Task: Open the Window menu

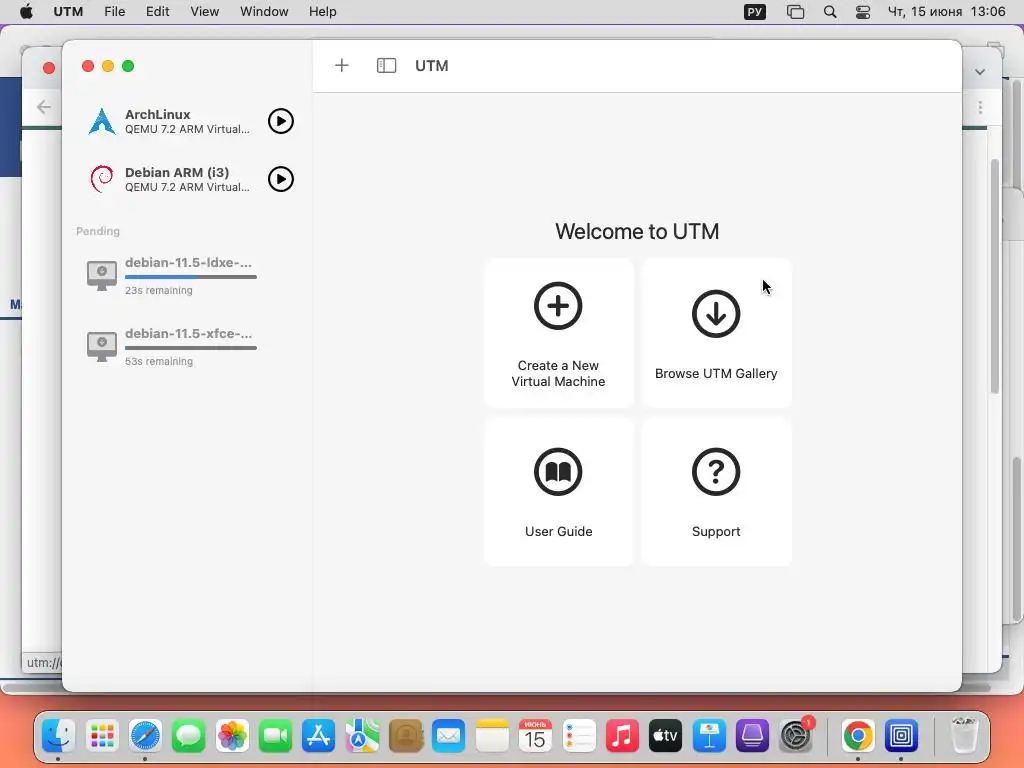Action: 264,12
